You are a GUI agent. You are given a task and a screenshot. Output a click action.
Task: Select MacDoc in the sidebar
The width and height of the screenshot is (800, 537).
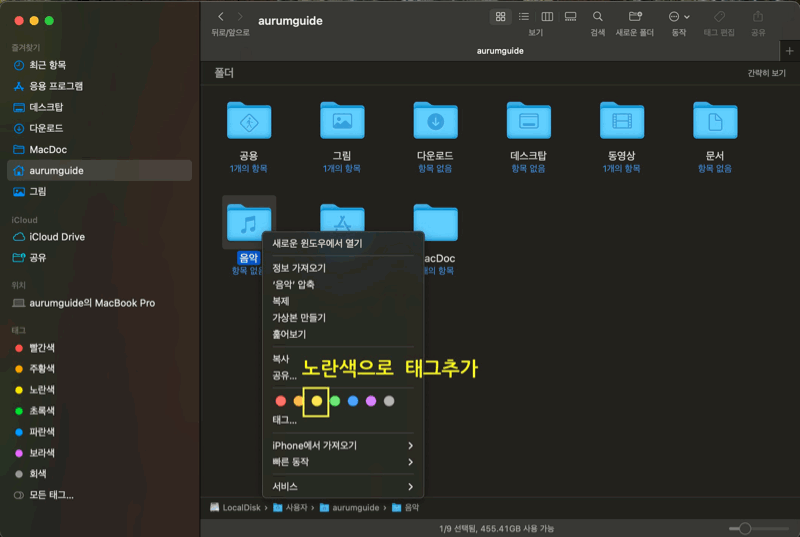[99, 149]
